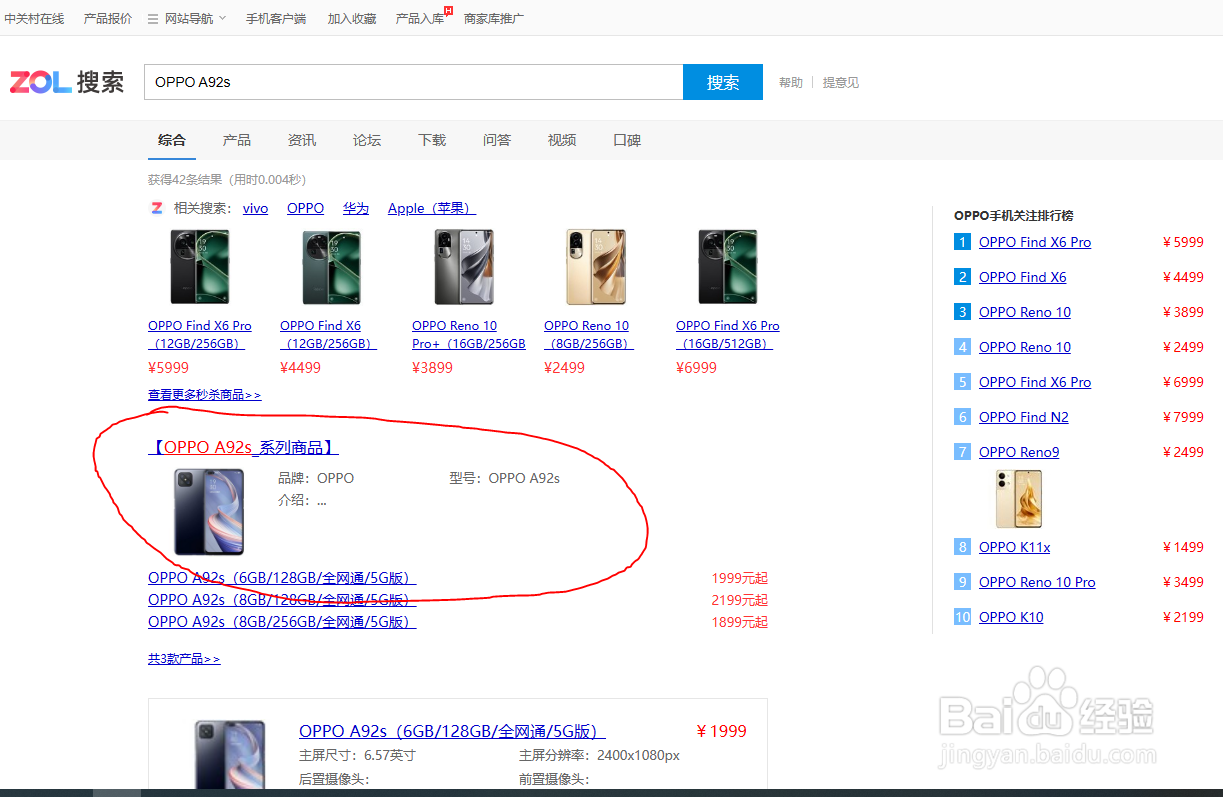Click the OPPO Reno9 ranking thumbnail

[x=1019, y=499]
